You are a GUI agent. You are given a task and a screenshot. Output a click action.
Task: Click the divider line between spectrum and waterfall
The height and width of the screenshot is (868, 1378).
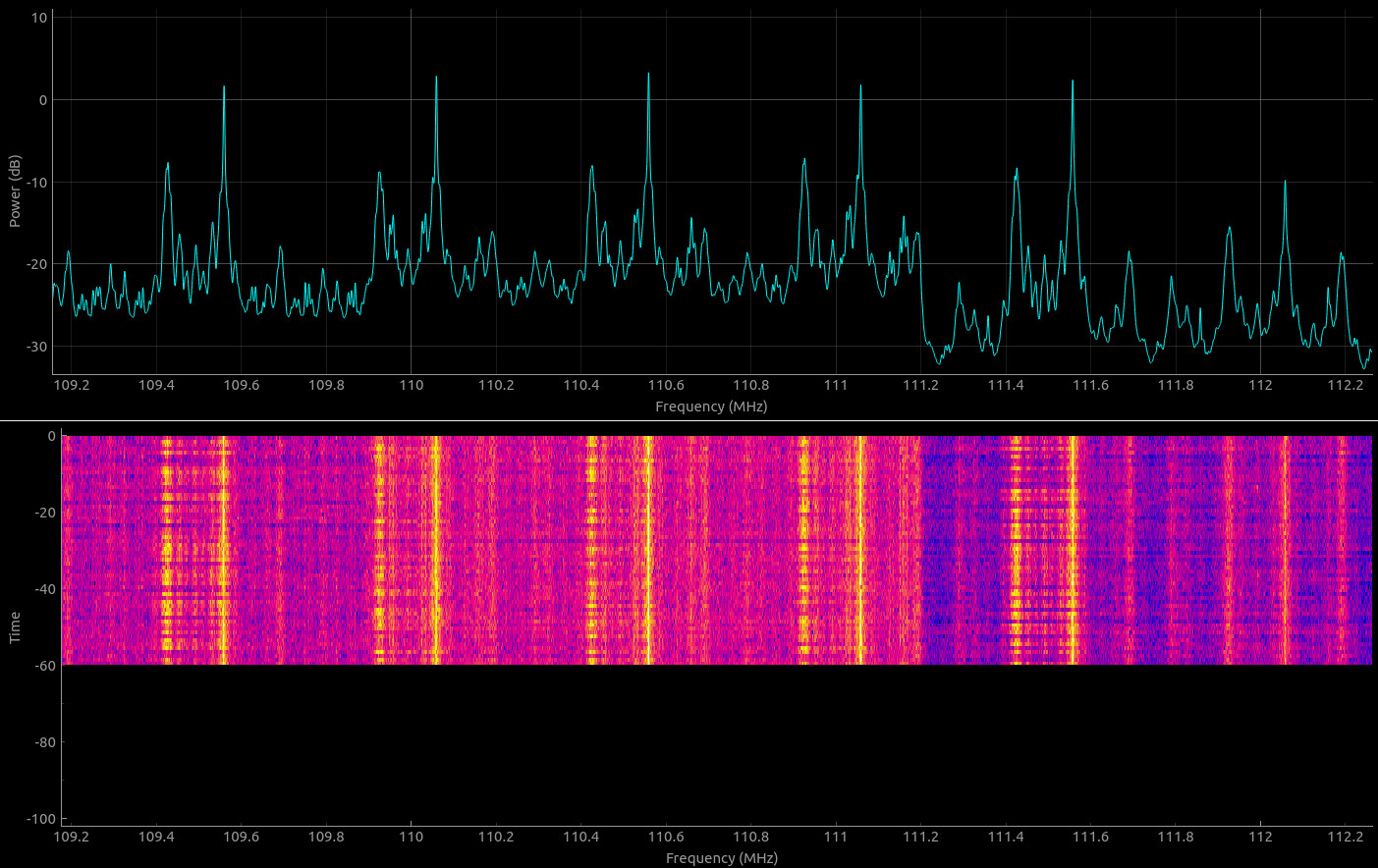click(x=689, y=420)
